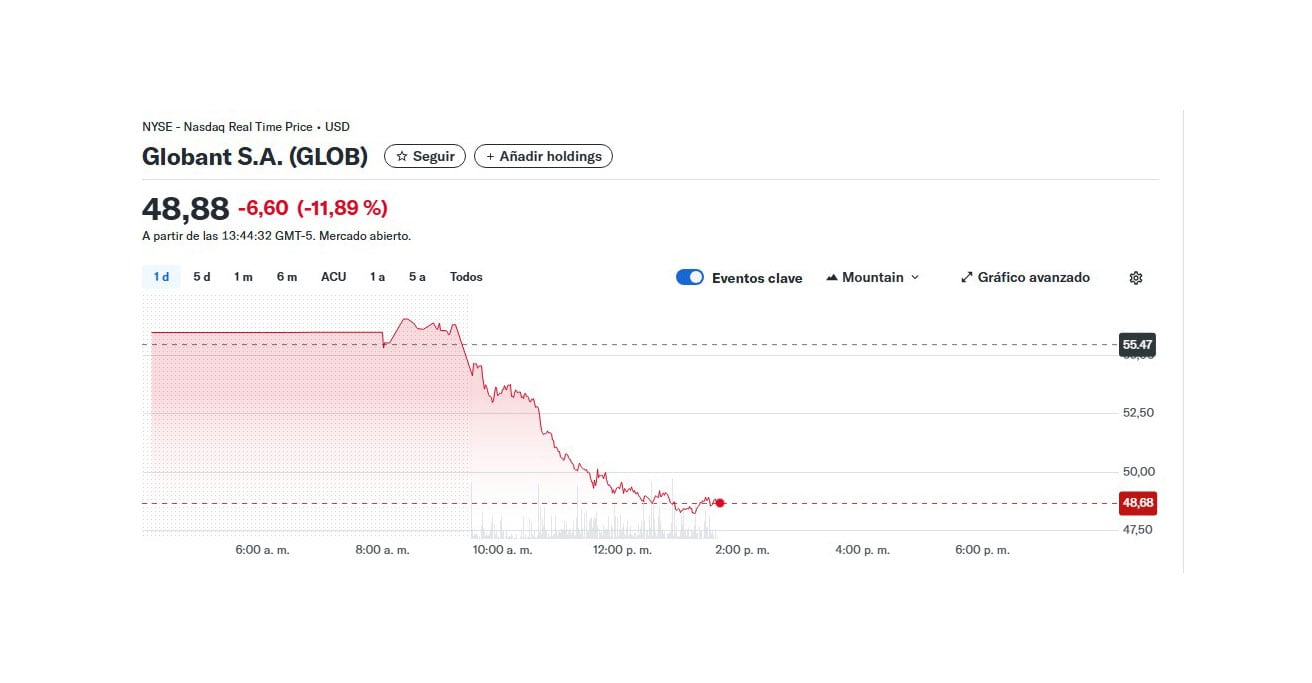Switch to the 1 m tab
1312x683 pixels.
pos(243,276)
